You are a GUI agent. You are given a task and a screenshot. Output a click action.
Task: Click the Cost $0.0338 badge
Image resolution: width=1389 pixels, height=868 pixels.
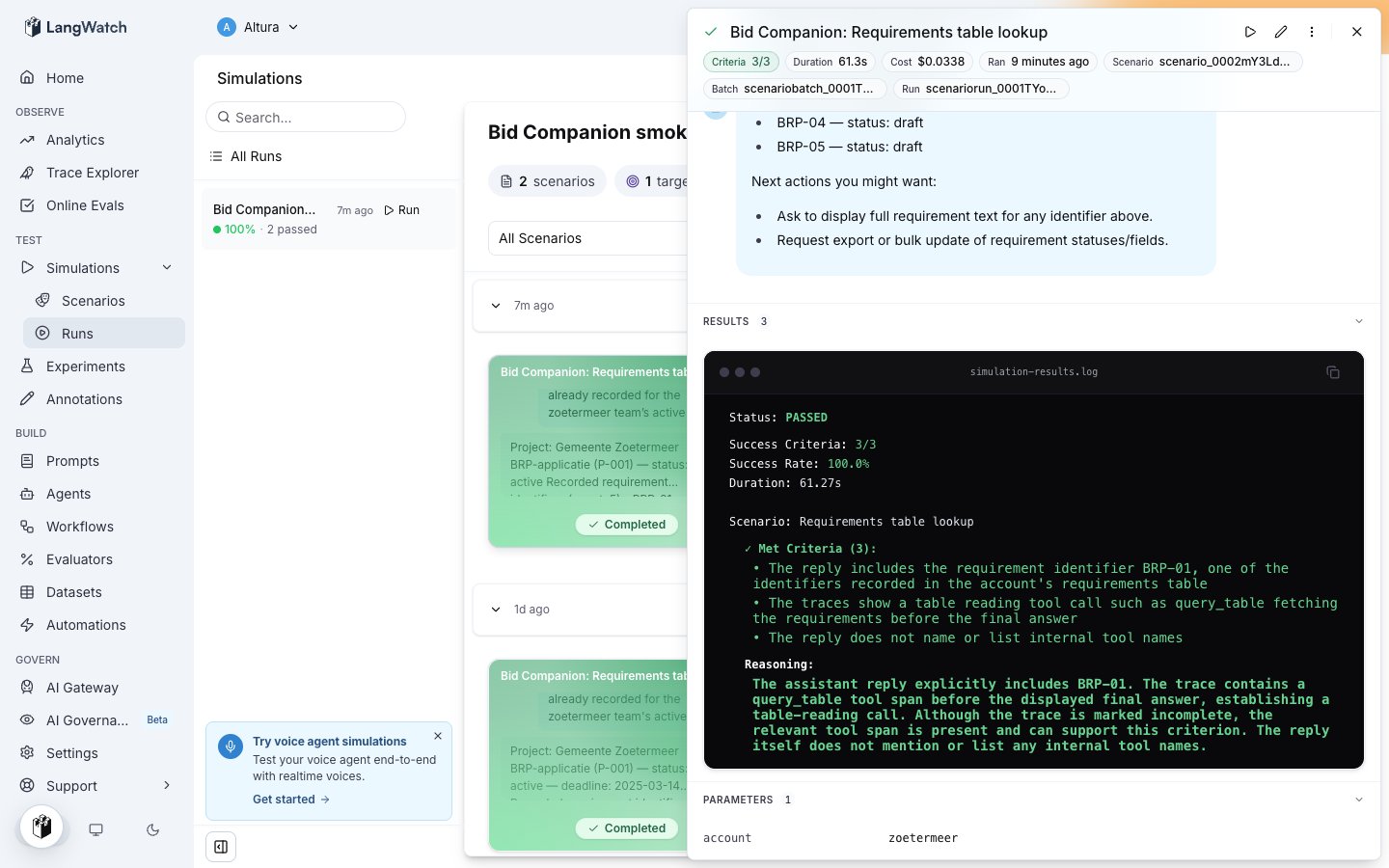[927, 62]
